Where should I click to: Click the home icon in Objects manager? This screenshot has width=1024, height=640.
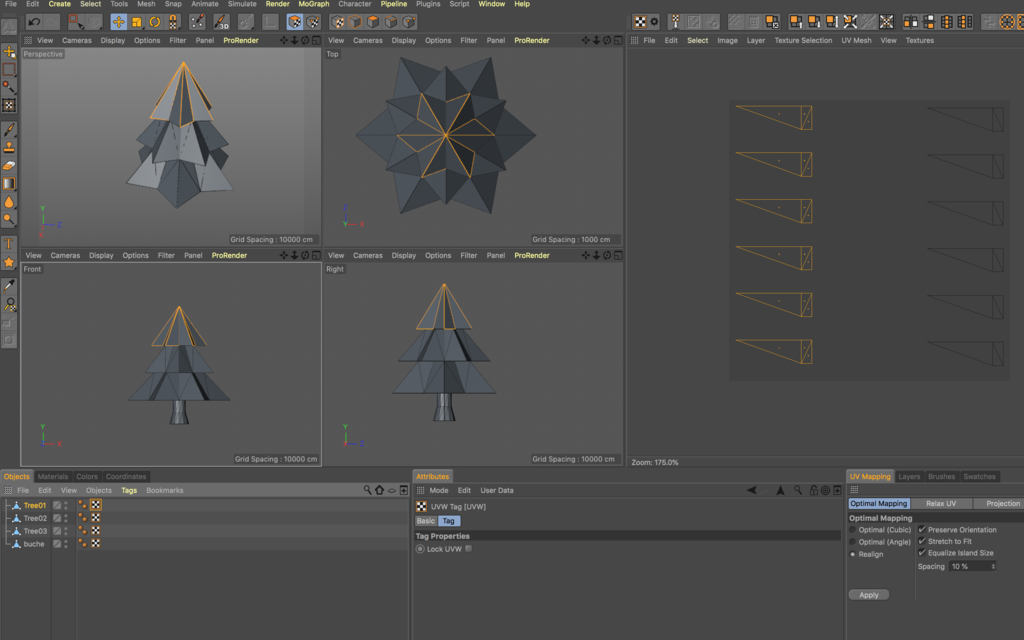point(379,490)
